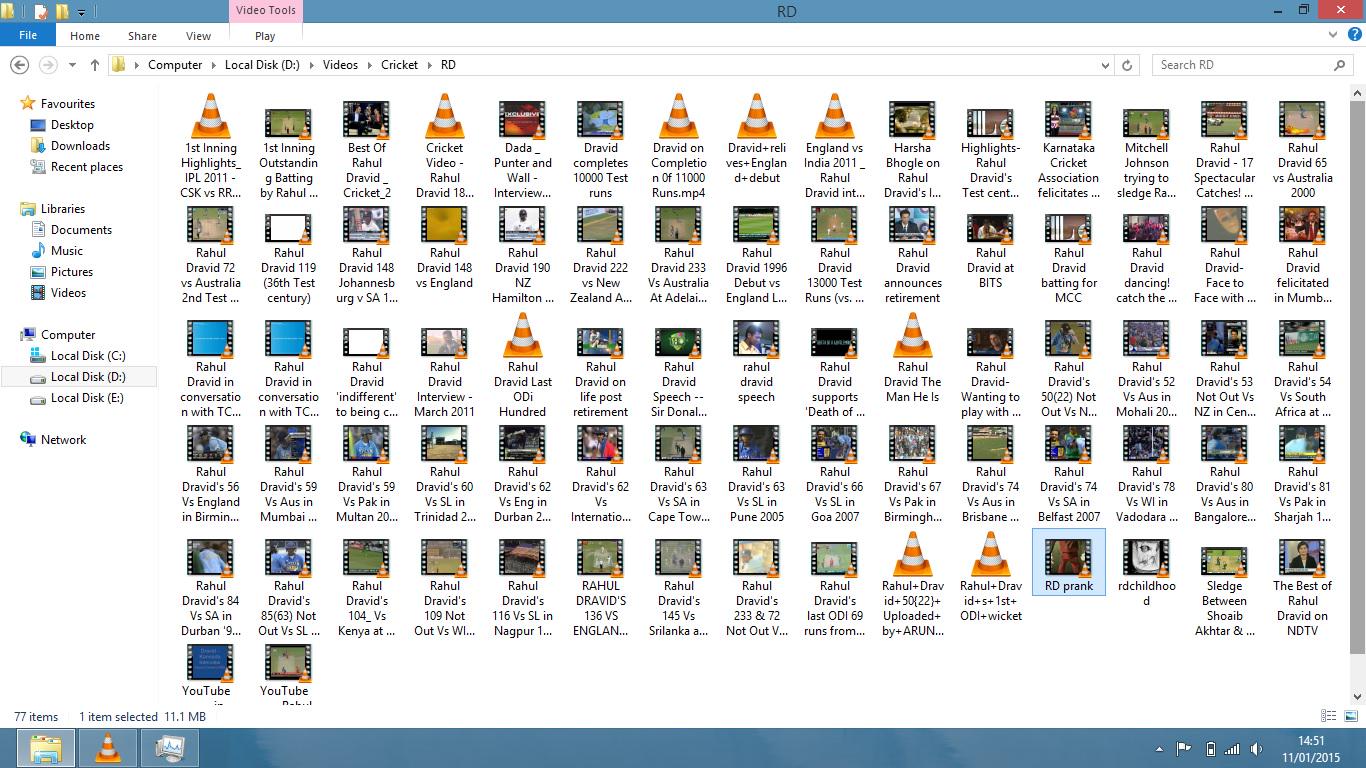
Task: Open the Music library
Action: tap(67, 251)
